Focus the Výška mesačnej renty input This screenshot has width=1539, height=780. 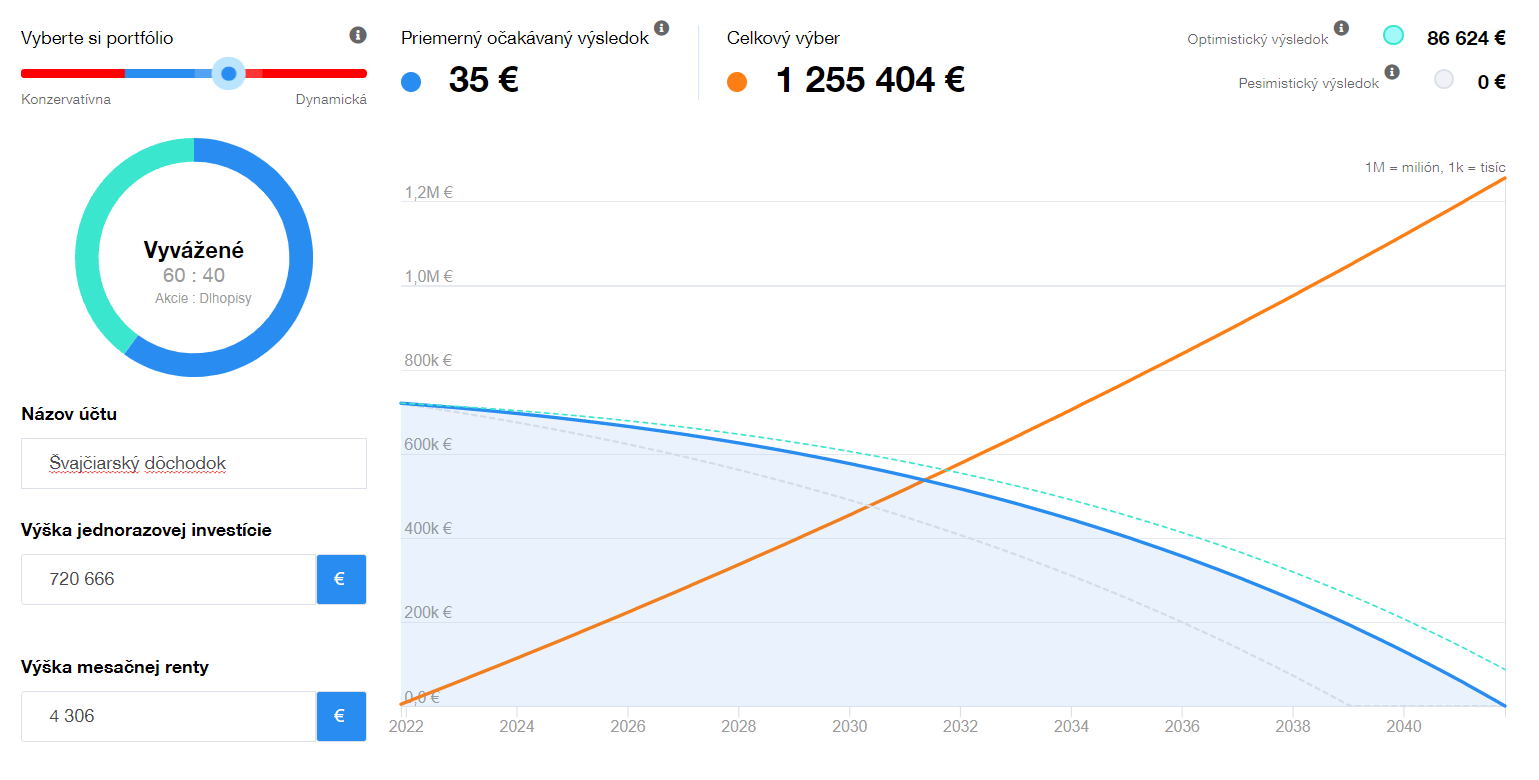[x=169, y=716]
